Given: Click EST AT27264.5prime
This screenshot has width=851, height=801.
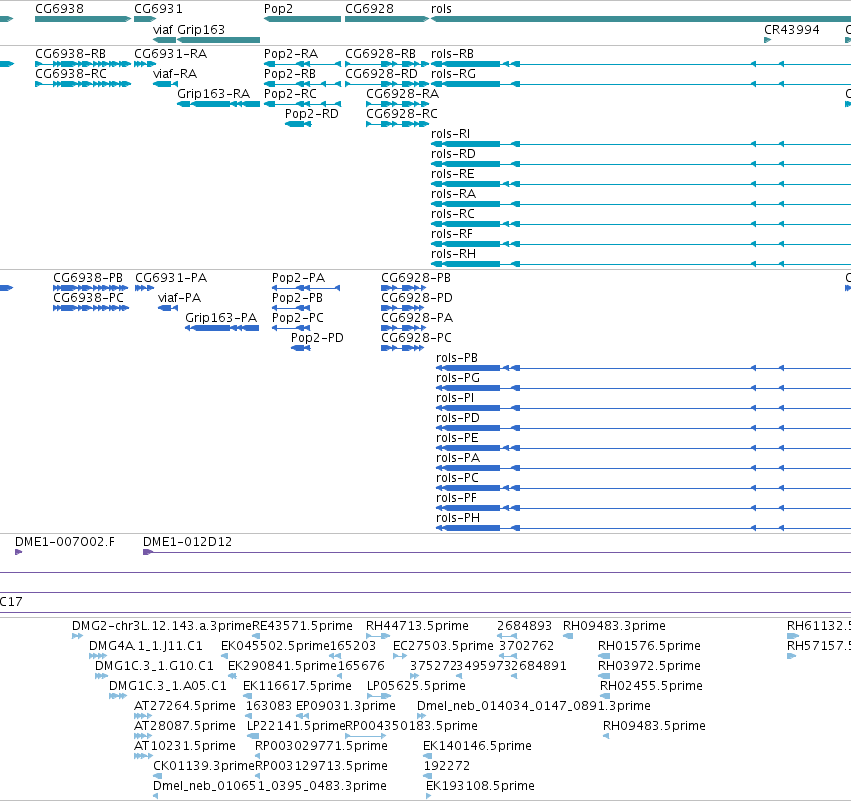Looking at the screenshot, I should tap(143, 716).
